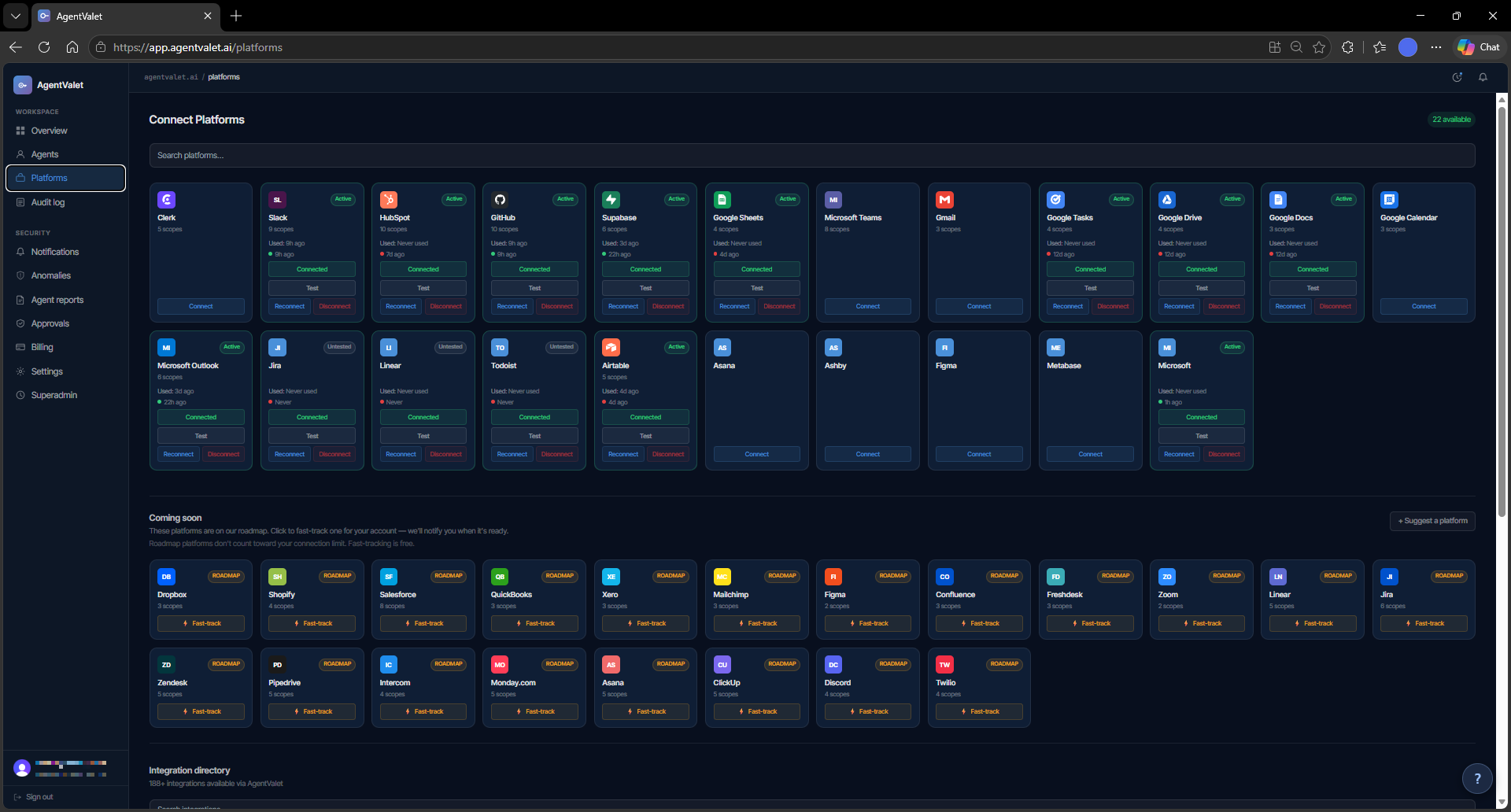Viewport: 1511px width, 812px height.
Task: Click the Airtable platform icon
Action: pos(611,348)
